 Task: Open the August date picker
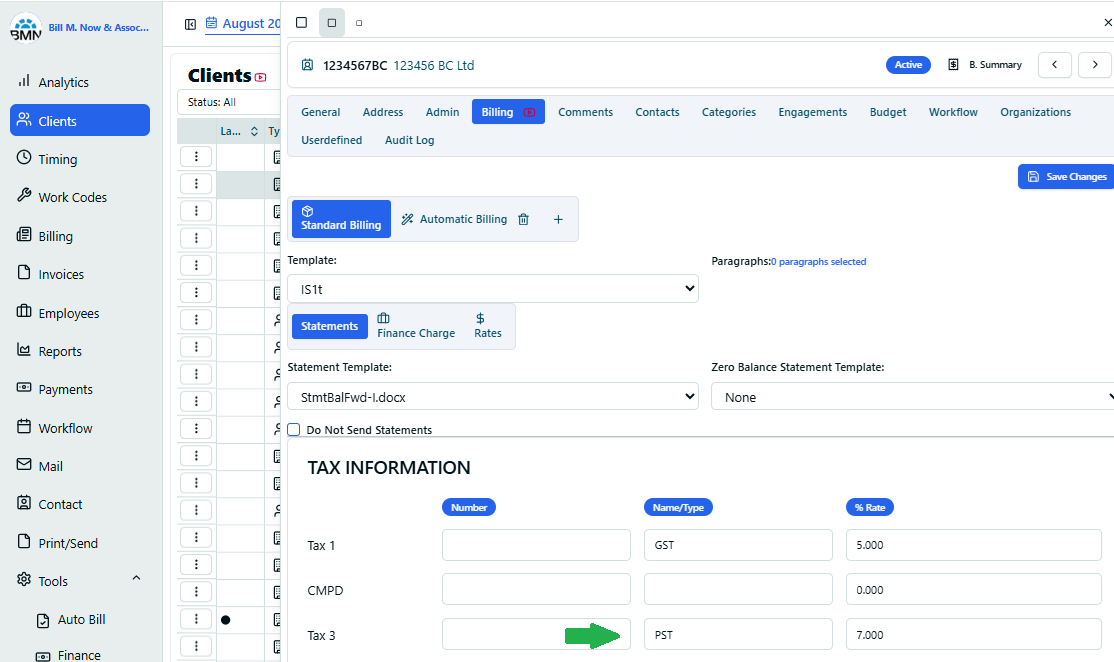244,23
